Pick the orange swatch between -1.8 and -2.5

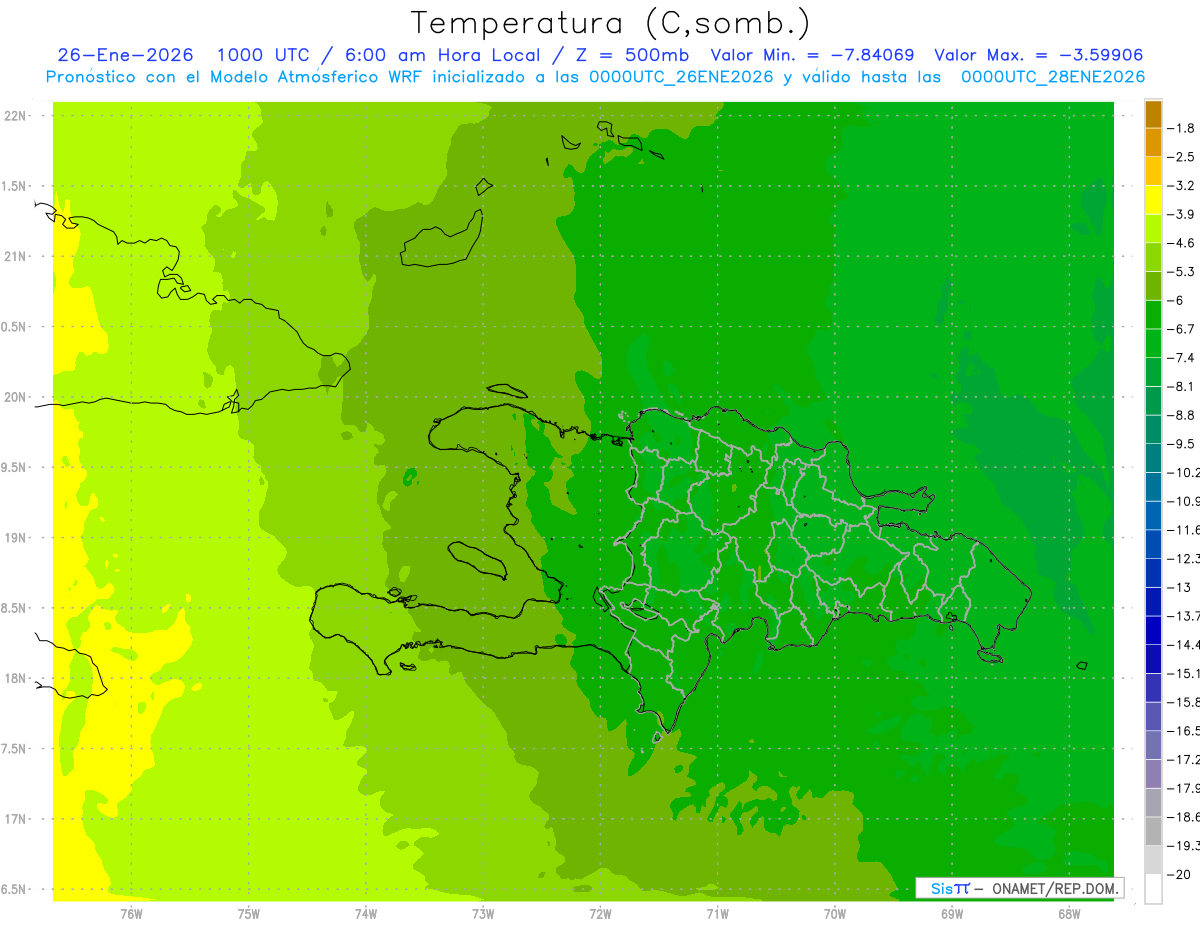tap(1153, 142)
